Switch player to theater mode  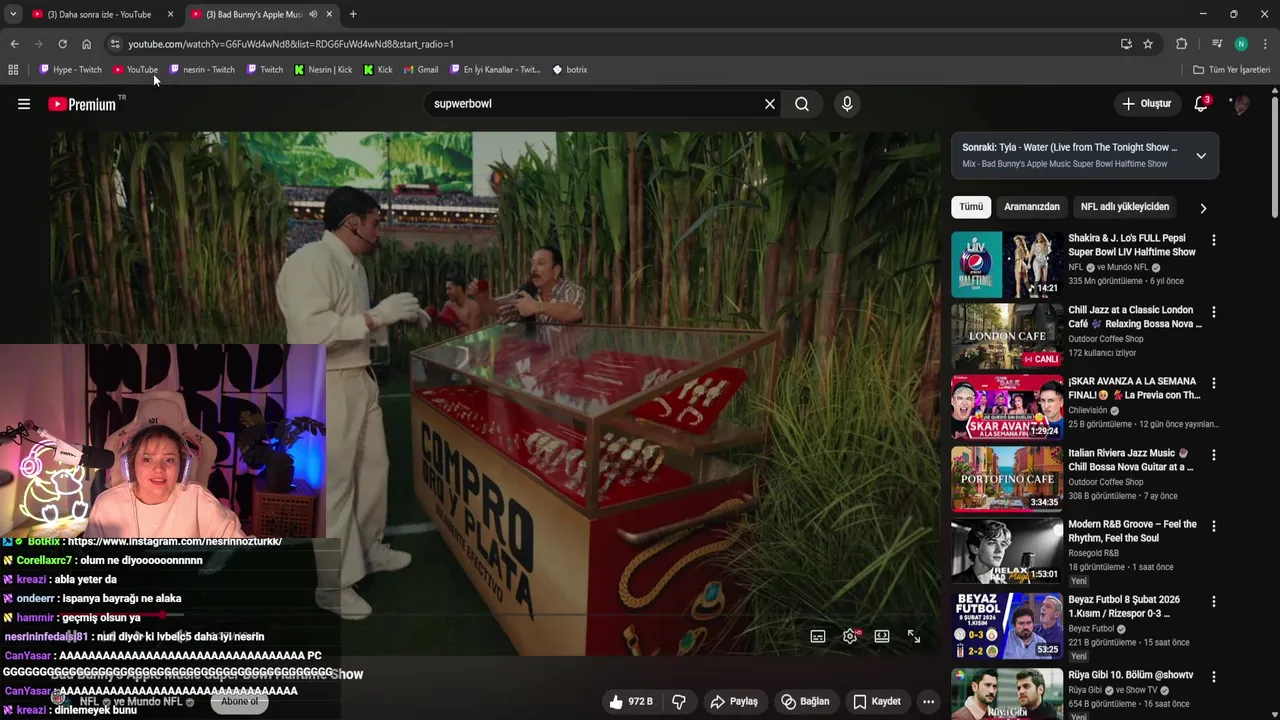[x=882, y=636]
